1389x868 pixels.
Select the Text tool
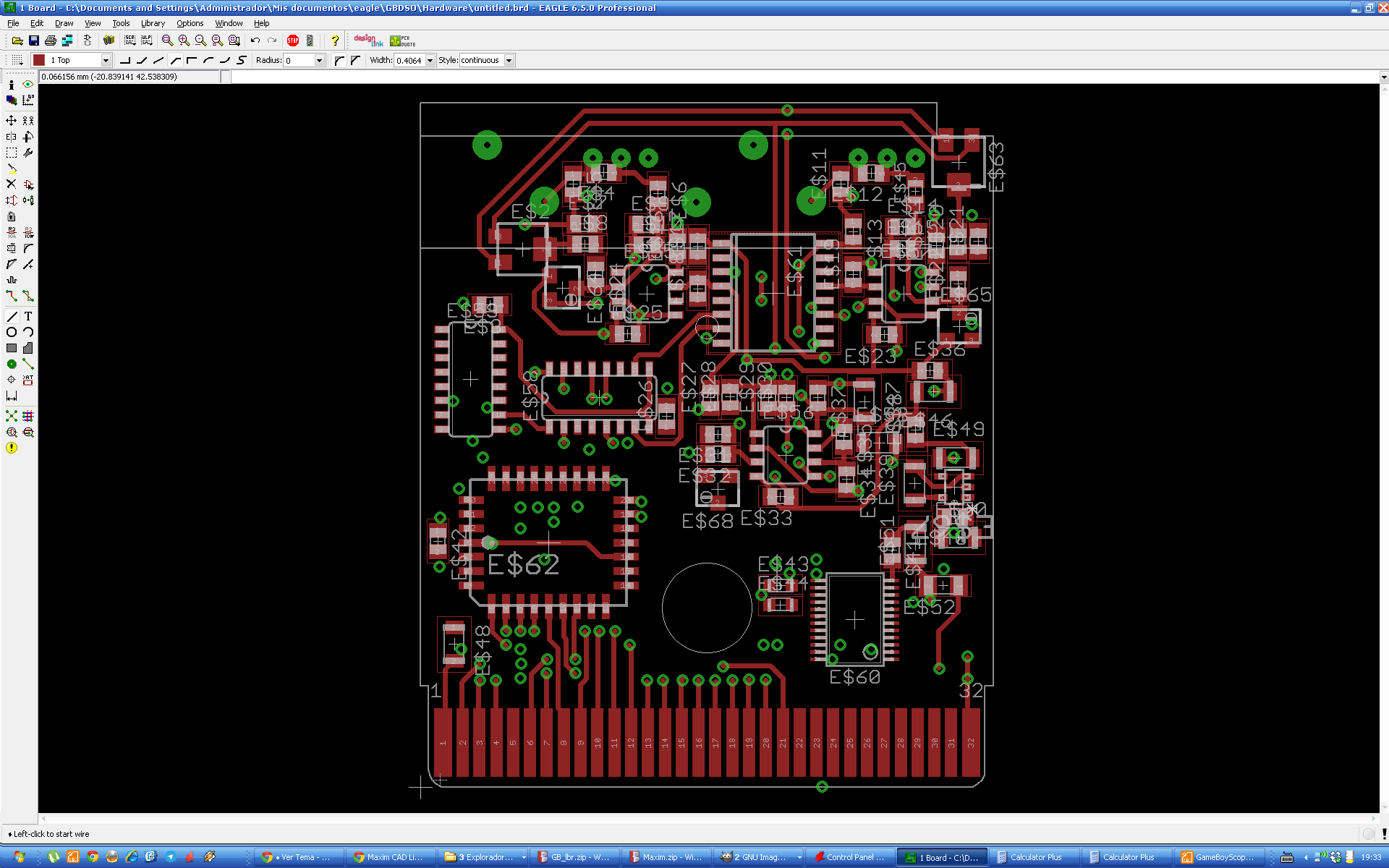28,316
